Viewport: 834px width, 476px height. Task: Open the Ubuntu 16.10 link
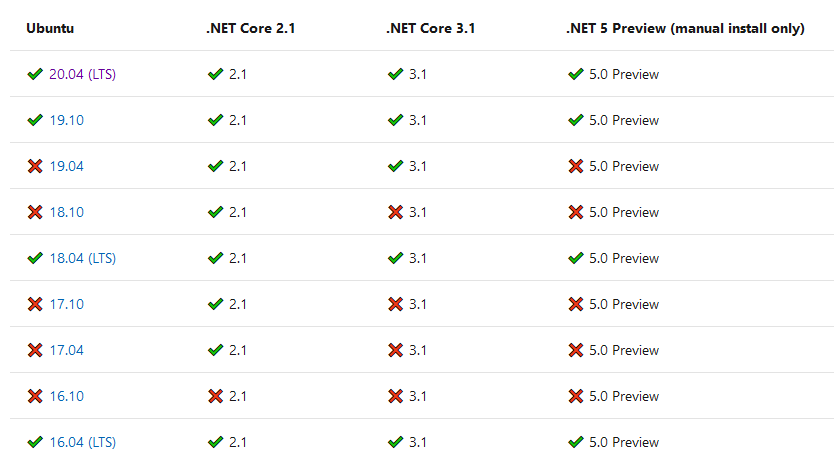(66, 396)
